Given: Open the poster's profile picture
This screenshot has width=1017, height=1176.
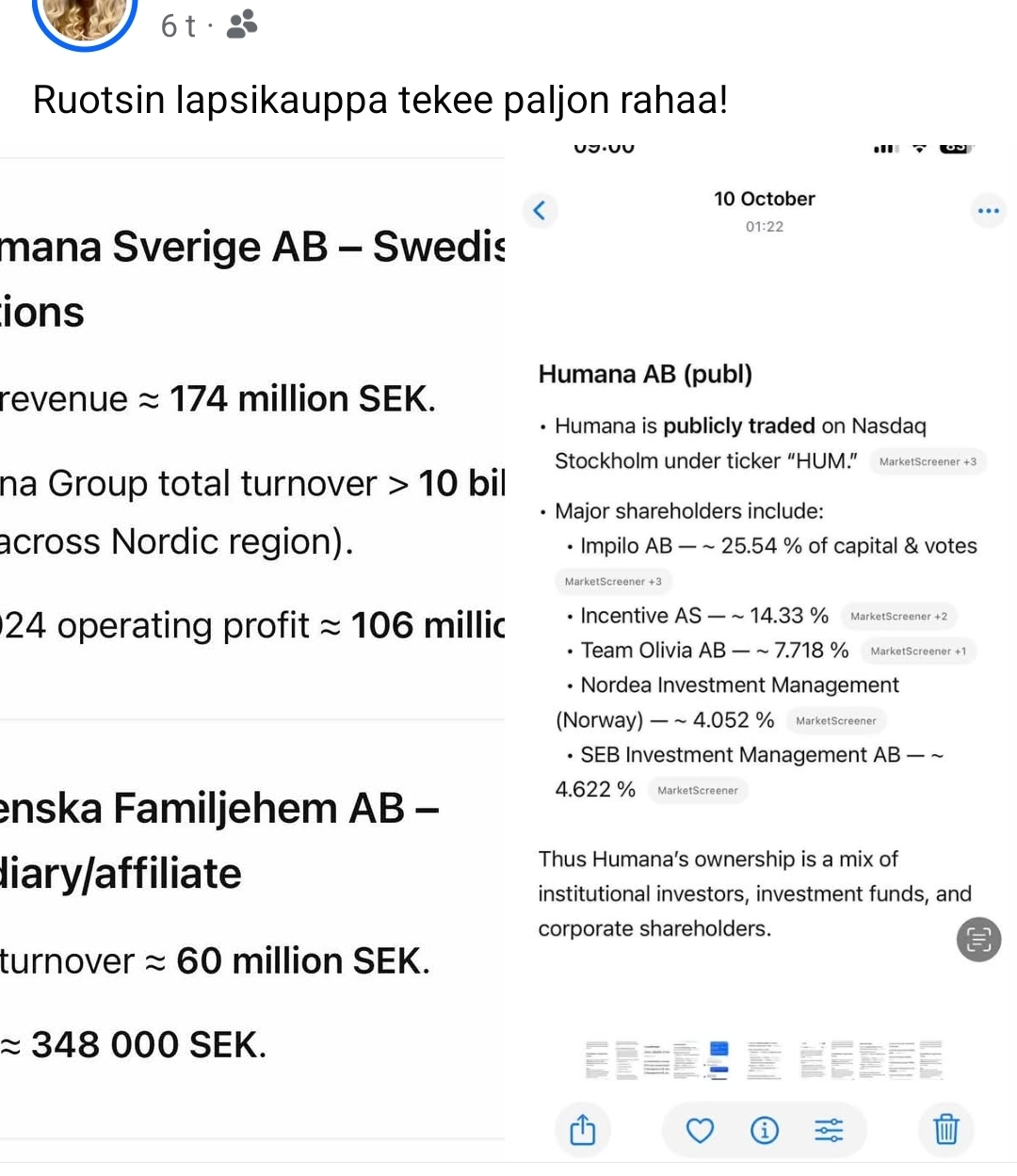Looking at the screenshot, I should (85, 19).
